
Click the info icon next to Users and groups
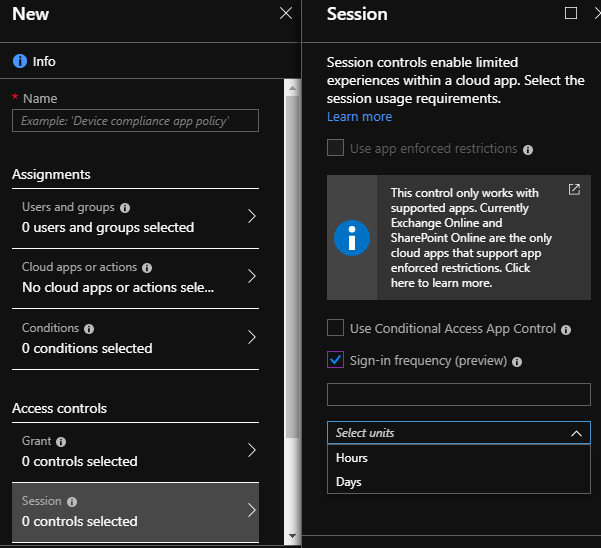click(125, 208)
